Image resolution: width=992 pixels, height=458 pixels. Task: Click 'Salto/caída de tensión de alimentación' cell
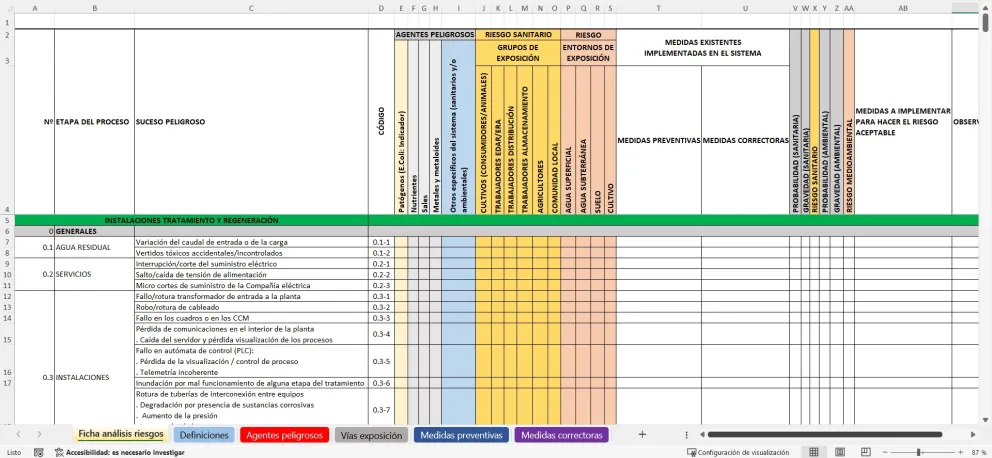[251, 275]
